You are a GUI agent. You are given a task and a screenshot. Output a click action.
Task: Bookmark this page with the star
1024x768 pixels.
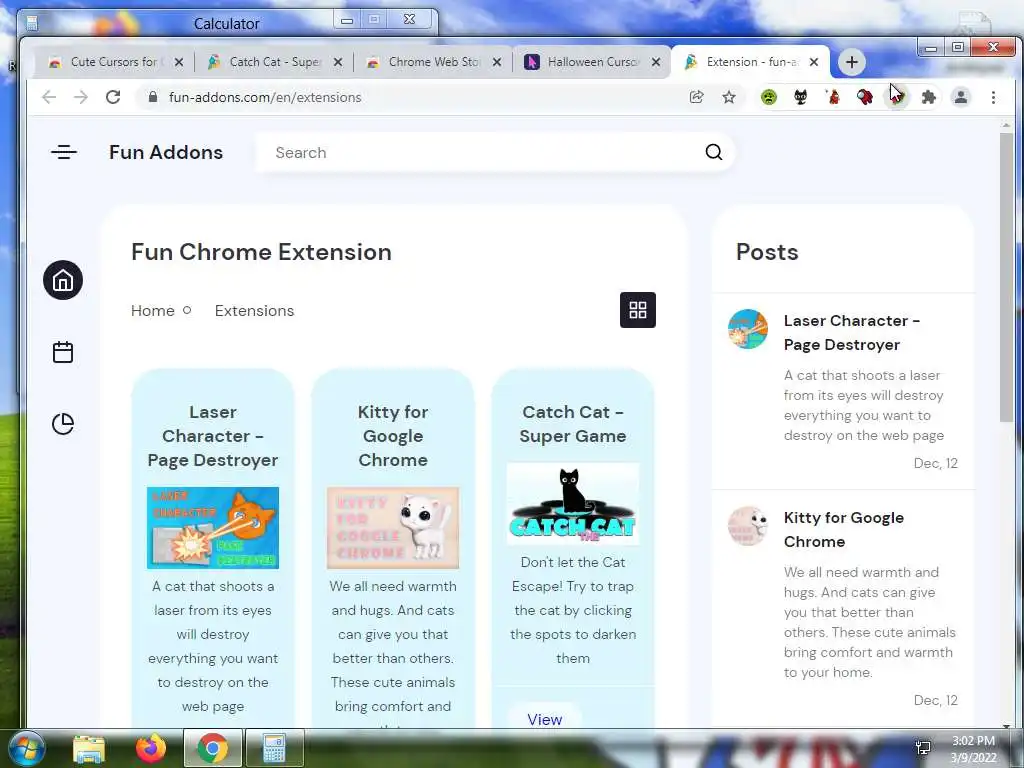click(729, 97)
